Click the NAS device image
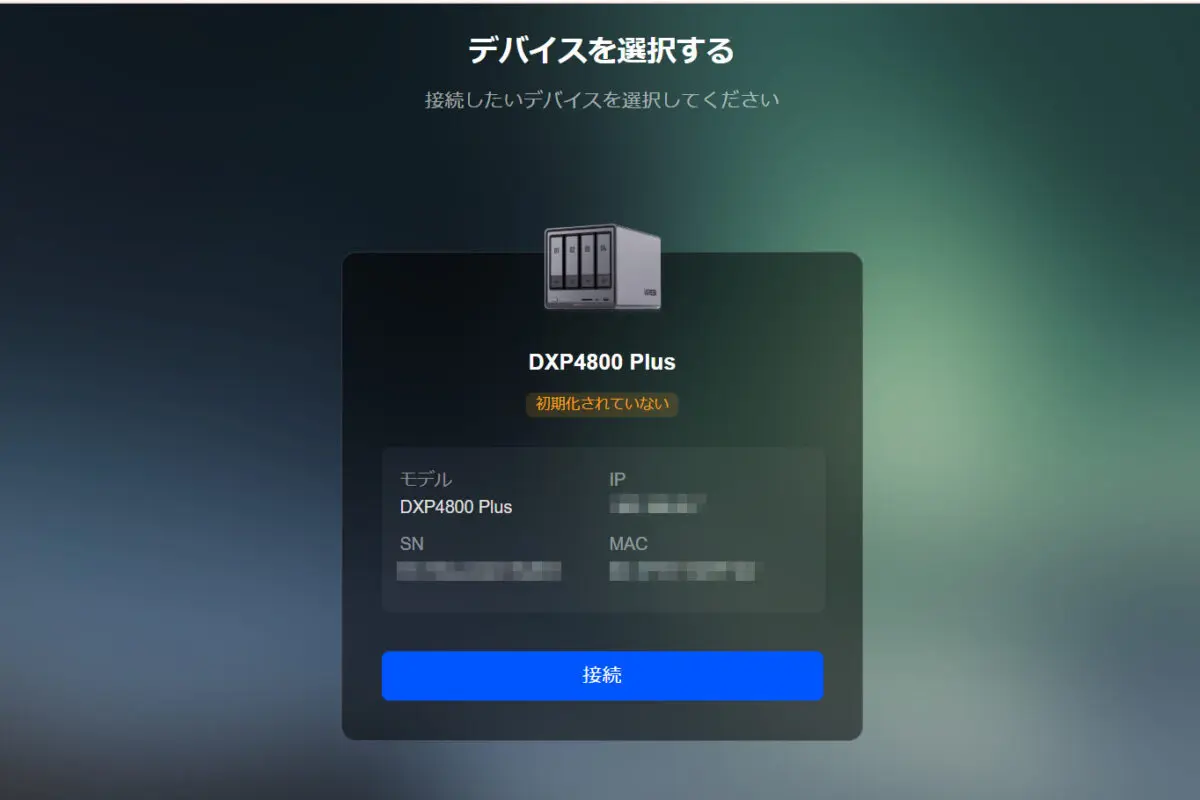Image resolution: width=1200 pixels, height=800 pixels. point(602,267)
